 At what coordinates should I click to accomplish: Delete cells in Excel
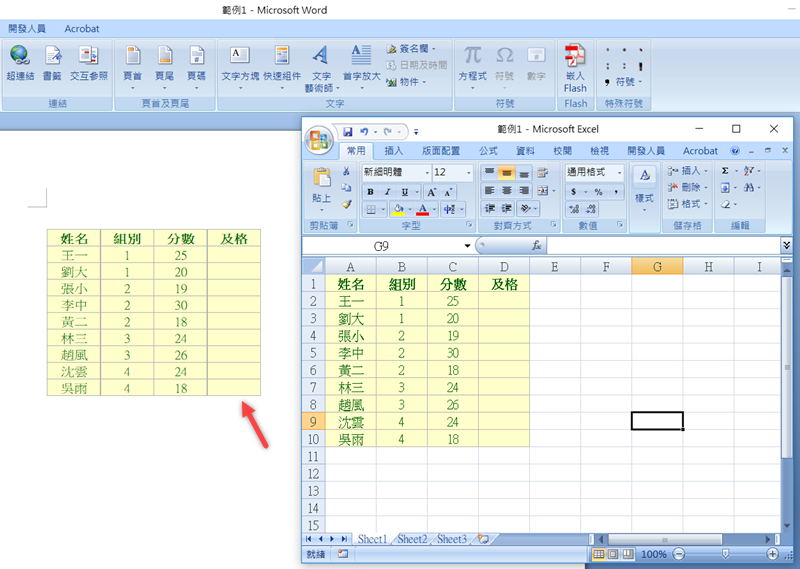click(687, 187)
